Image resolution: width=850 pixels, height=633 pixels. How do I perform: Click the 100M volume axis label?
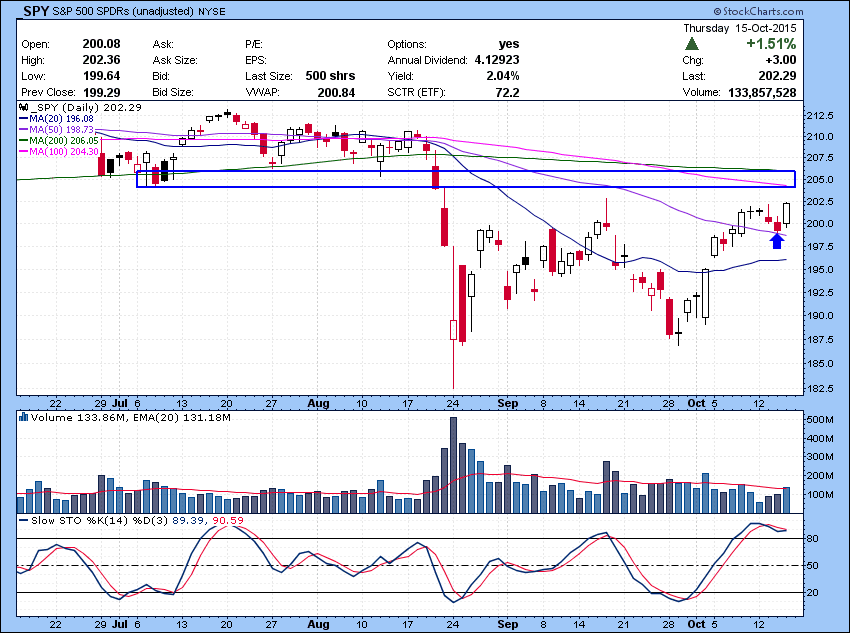click(820, 495)
